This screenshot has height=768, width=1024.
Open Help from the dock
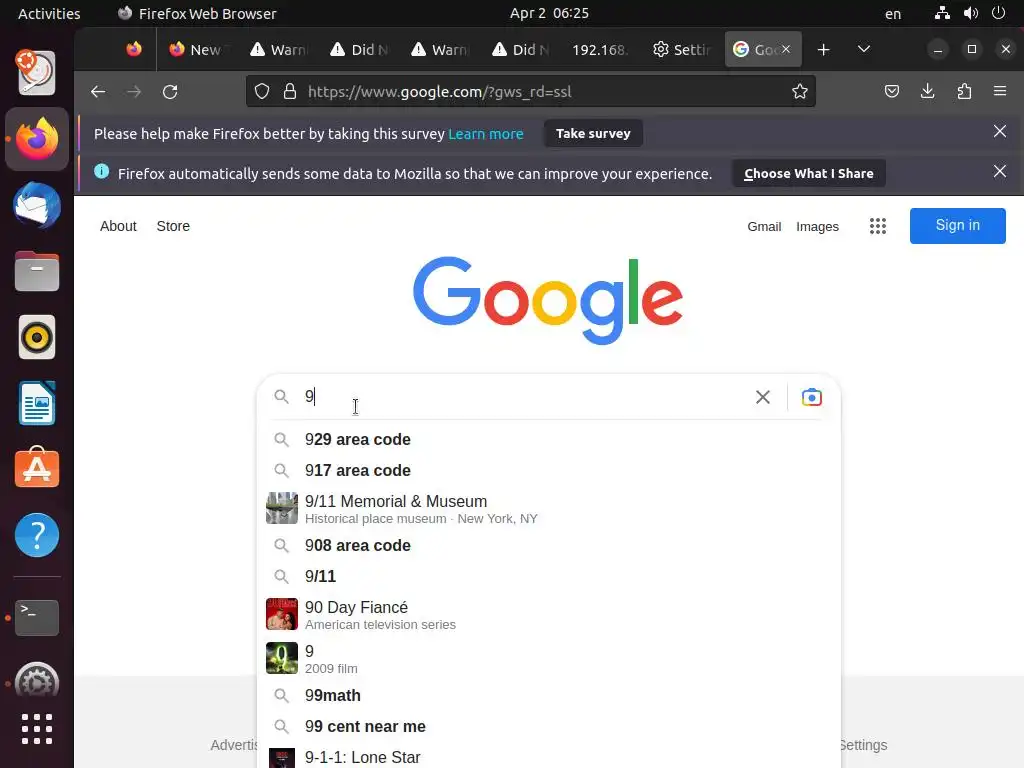tap(37, 535)
